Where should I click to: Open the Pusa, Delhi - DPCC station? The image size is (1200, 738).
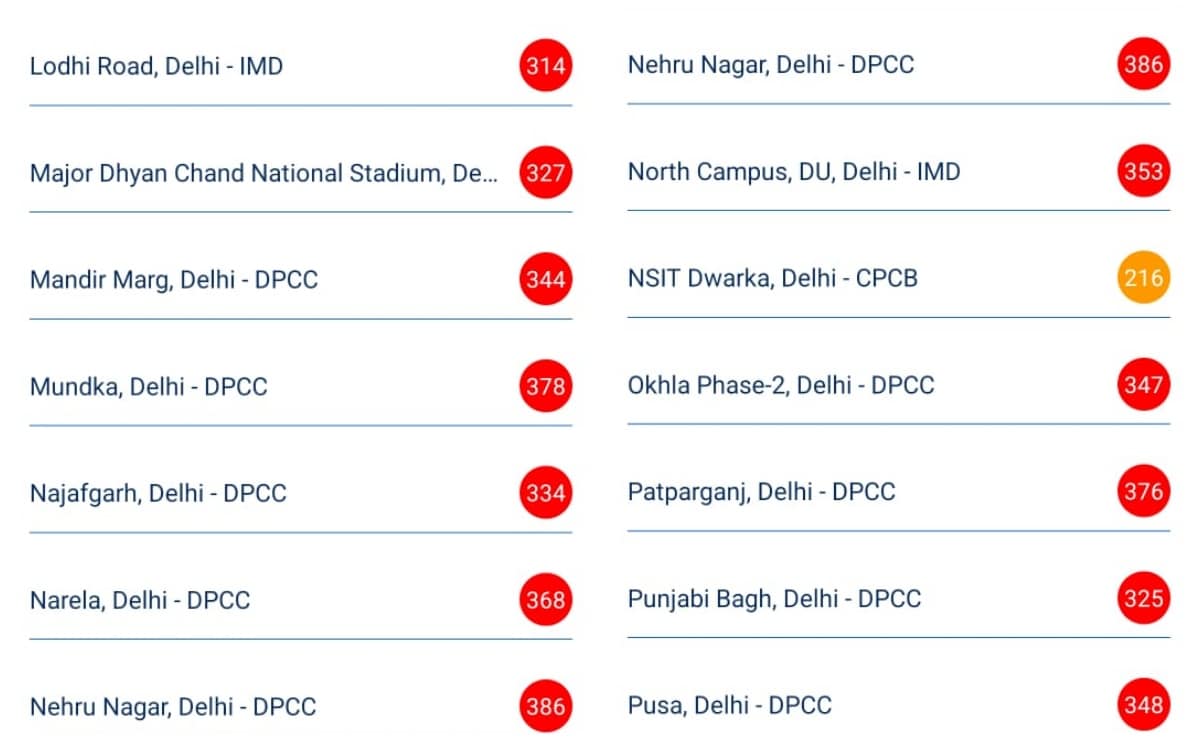tap(729, 705)
